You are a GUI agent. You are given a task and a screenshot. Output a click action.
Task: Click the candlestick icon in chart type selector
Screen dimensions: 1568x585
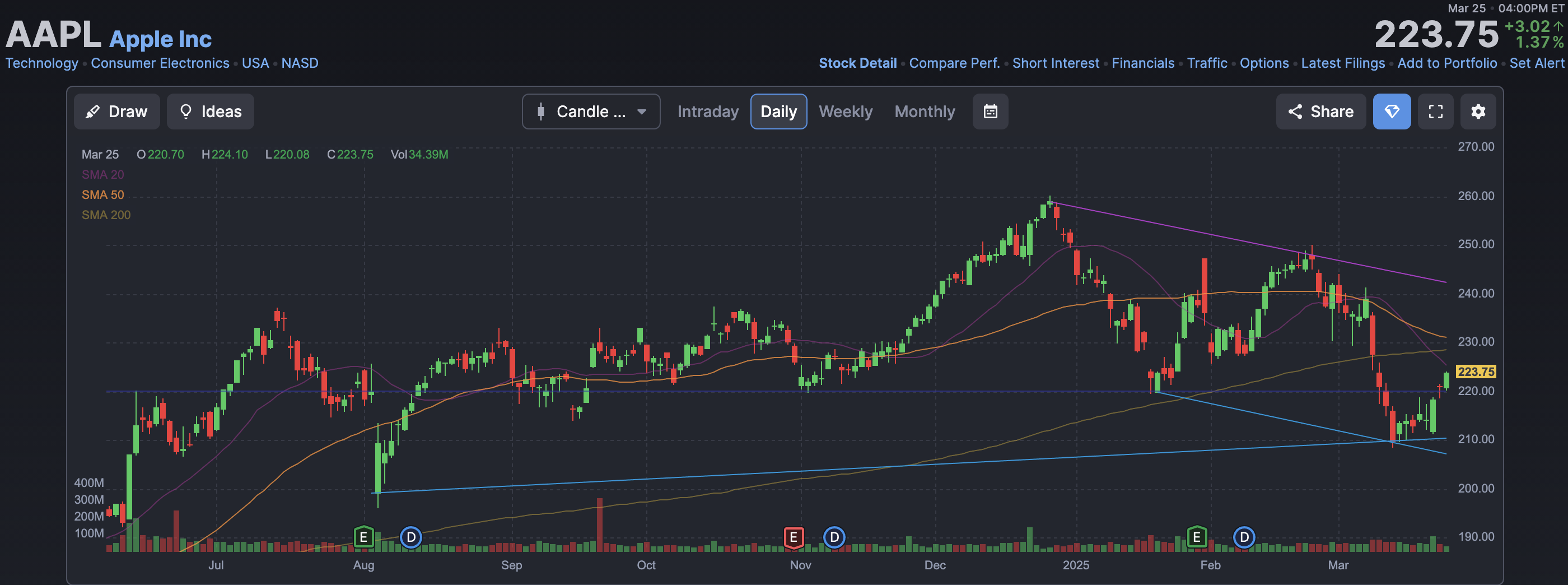click(x=540, y=112)
